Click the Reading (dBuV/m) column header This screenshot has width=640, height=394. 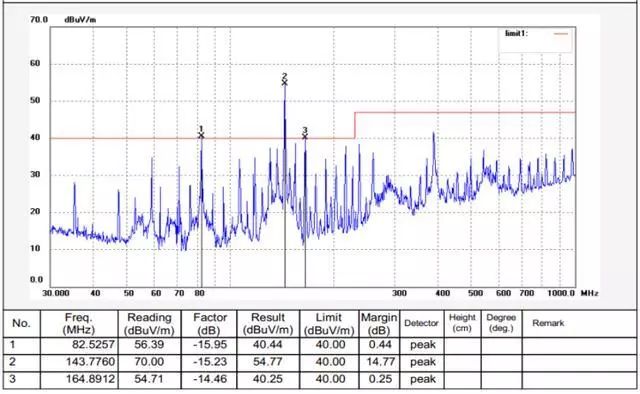point(149,323)
